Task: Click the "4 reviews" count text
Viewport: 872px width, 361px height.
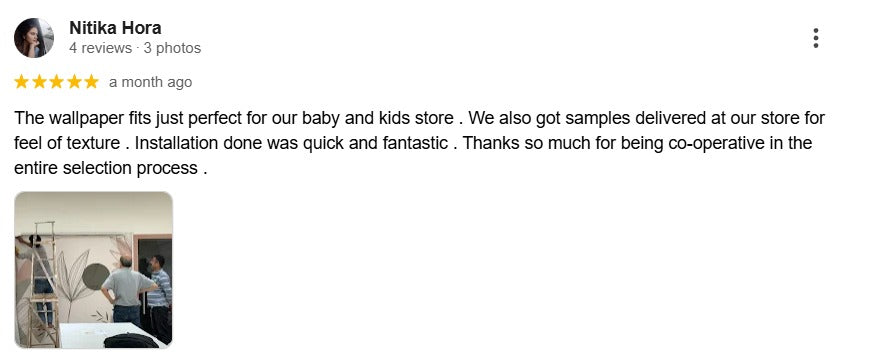Action: pyautogui.click(x=100, y=48)
